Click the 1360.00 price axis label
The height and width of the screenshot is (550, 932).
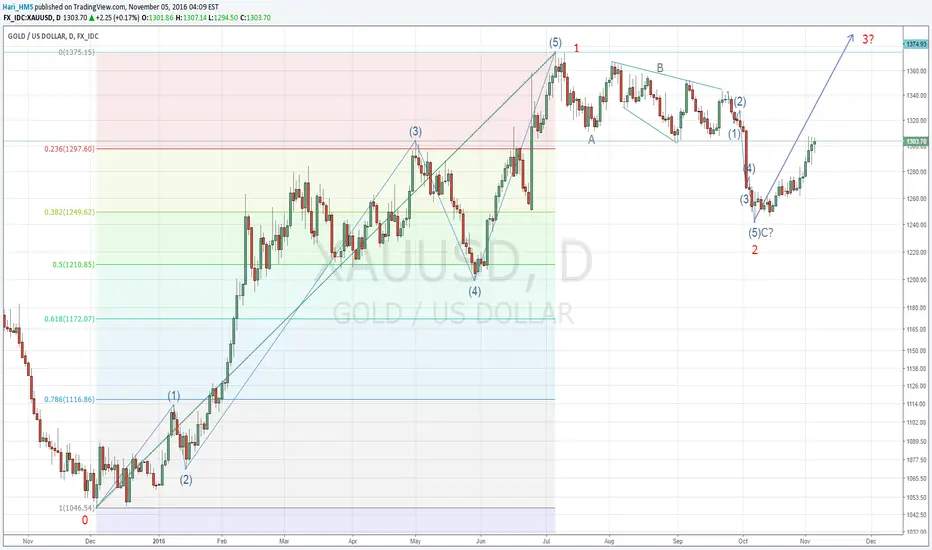(917, 71)
